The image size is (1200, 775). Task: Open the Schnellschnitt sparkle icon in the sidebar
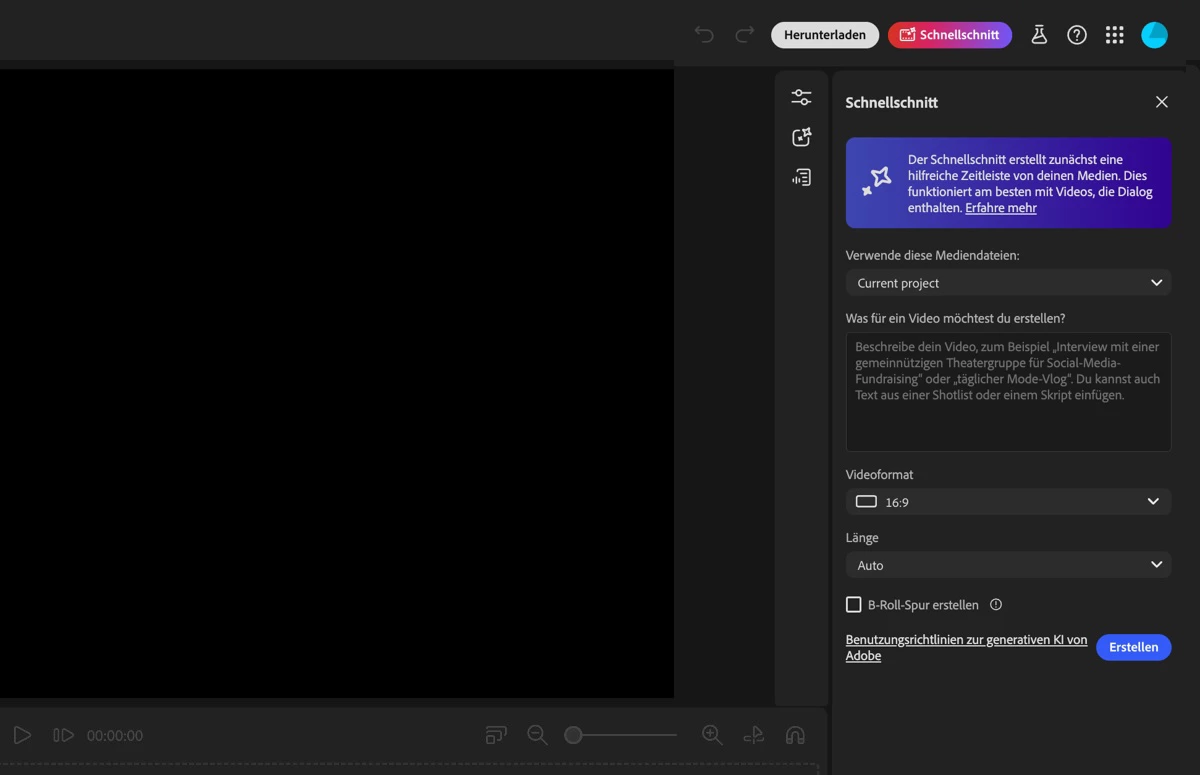801,137
